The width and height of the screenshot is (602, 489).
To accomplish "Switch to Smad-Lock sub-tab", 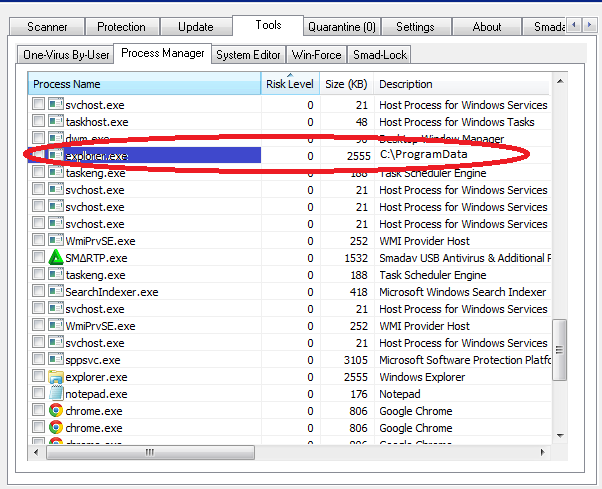I will 380,55.
